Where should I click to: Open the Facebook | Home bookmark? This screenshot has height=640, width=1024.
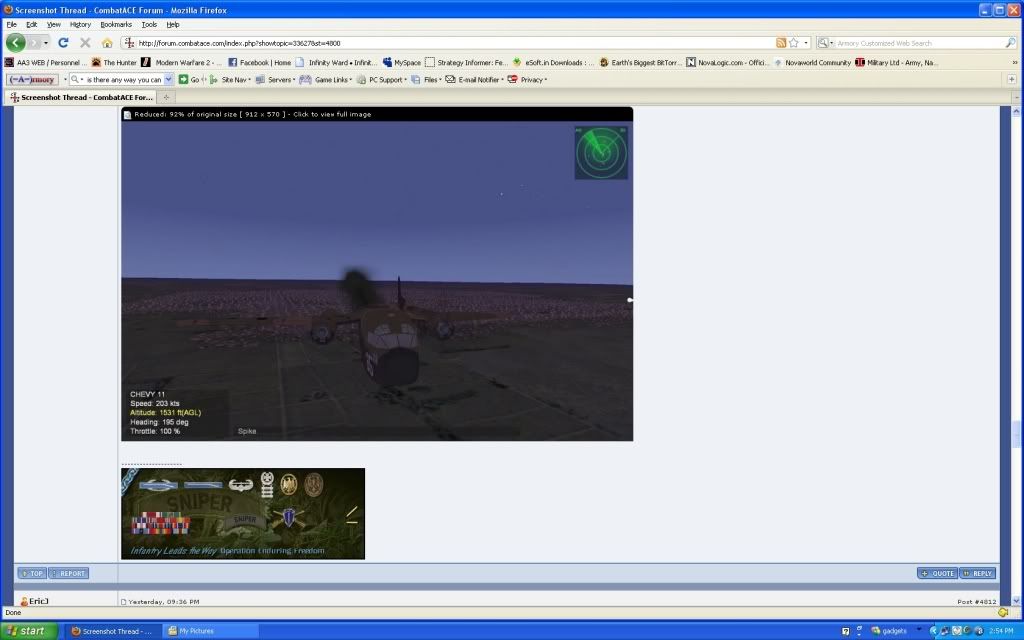point(259,63)
